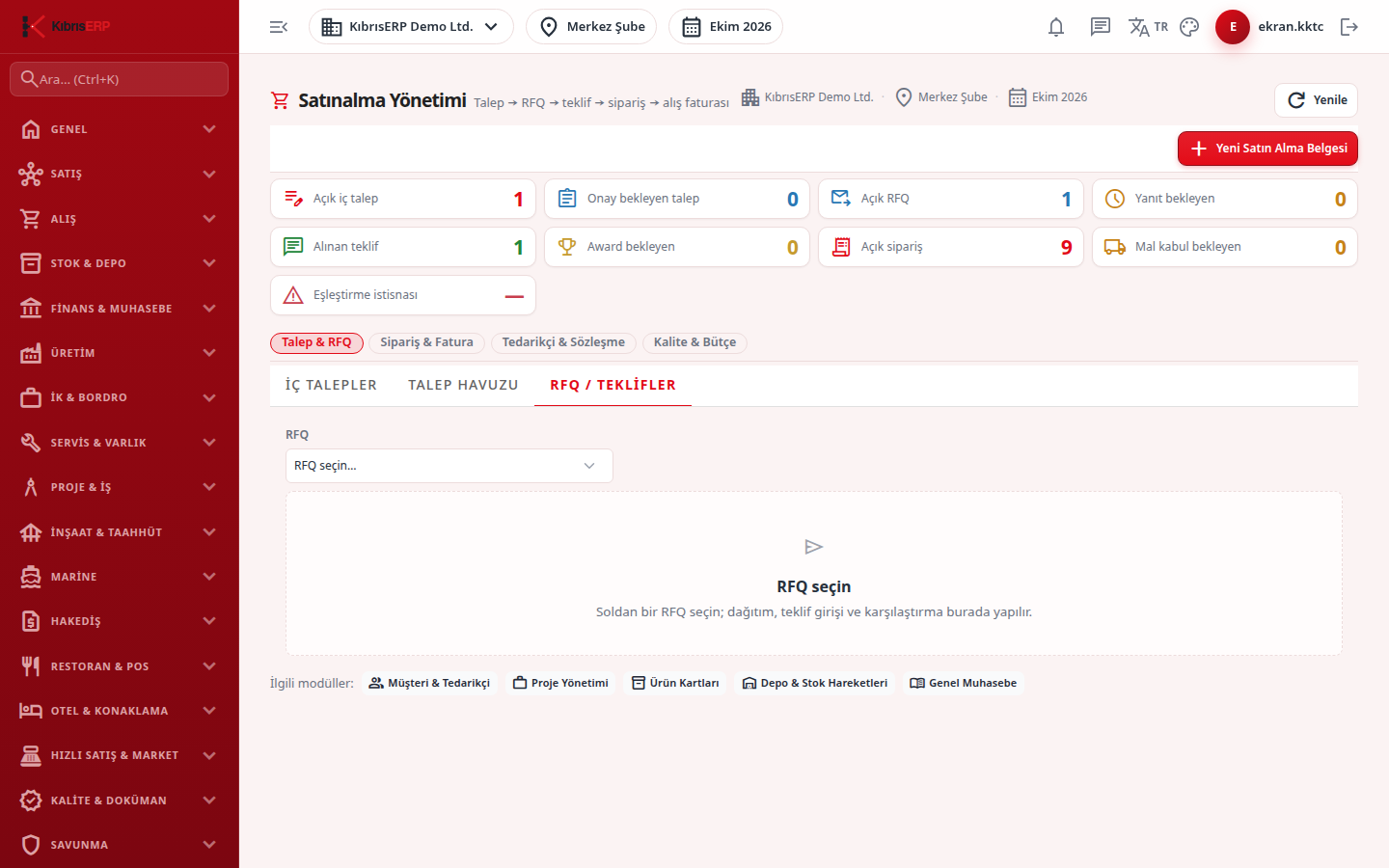
Task: Open the user avatar E
Action: coord(1233,27)
